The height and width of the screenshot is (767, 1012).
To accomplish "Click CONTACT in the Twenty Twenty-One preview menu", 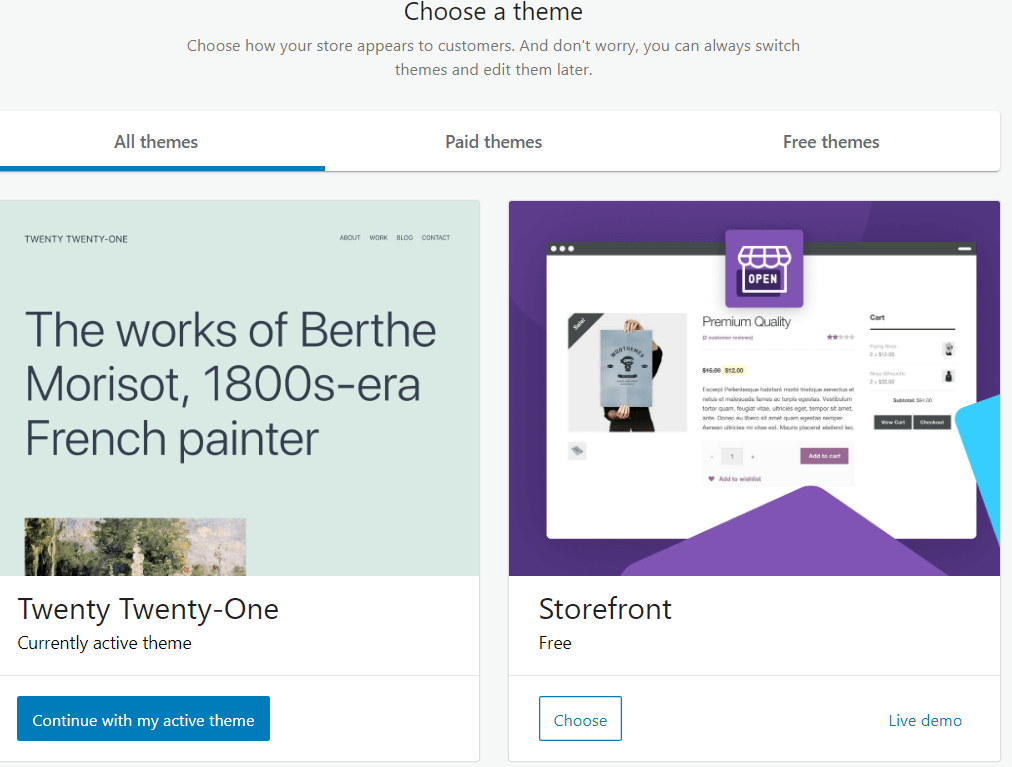I will (x=435, y=238).
